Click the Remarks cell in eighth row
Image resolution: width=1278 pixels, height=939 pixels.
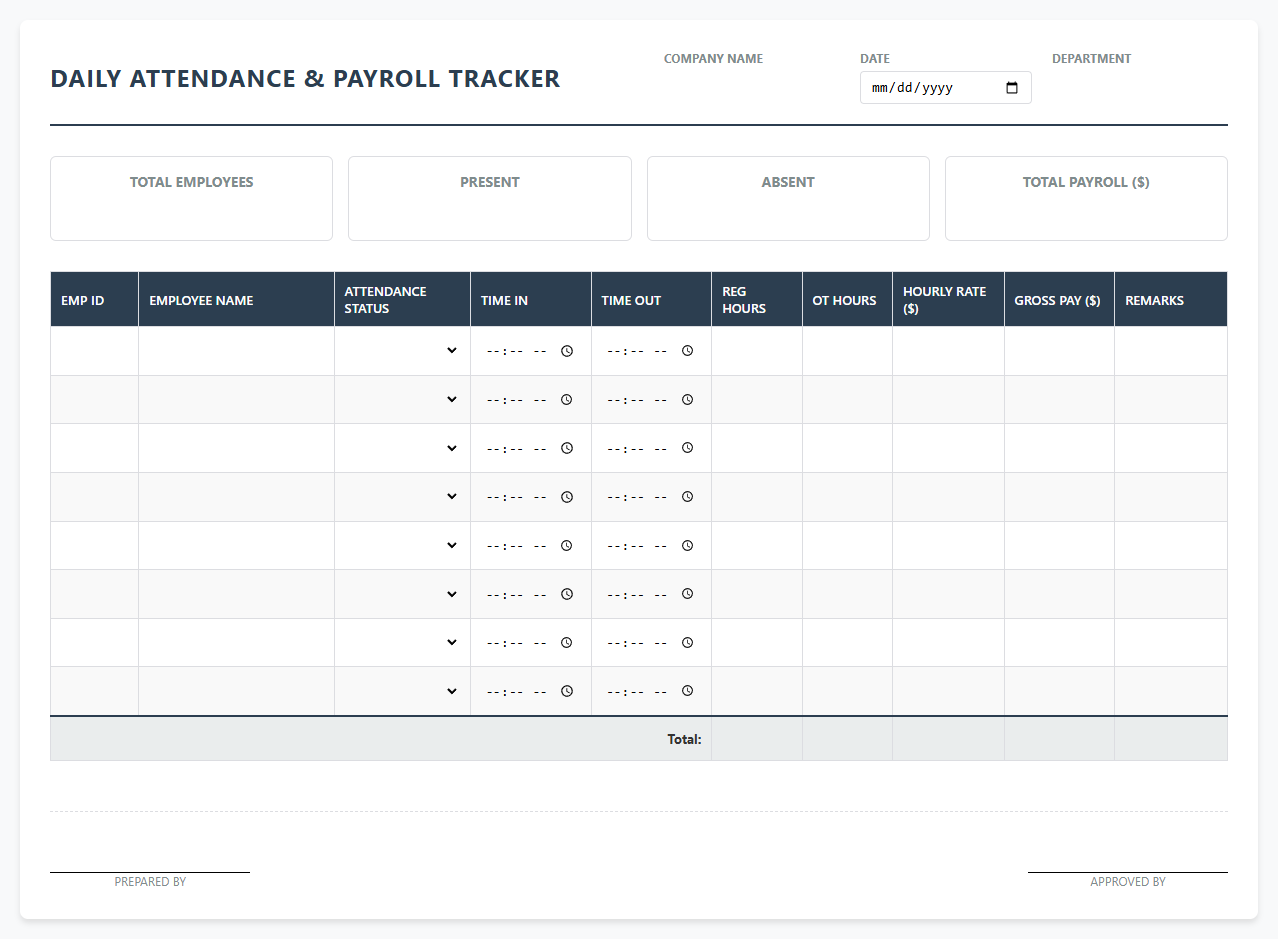pyautogui.click(x=1171, y=691)
